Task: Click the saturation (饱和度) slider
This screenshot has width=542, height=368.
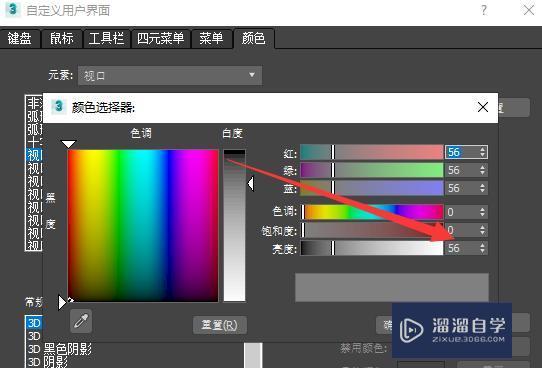Action: pos(372,230)
